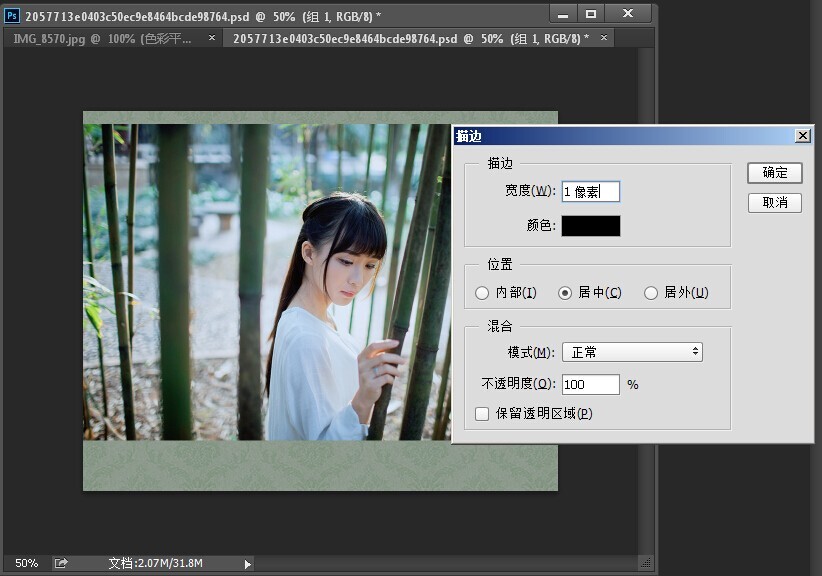Viewport: 822px width, 576px height.
Task: Open the black stroke color swatch
Action: tap(591, 226)
